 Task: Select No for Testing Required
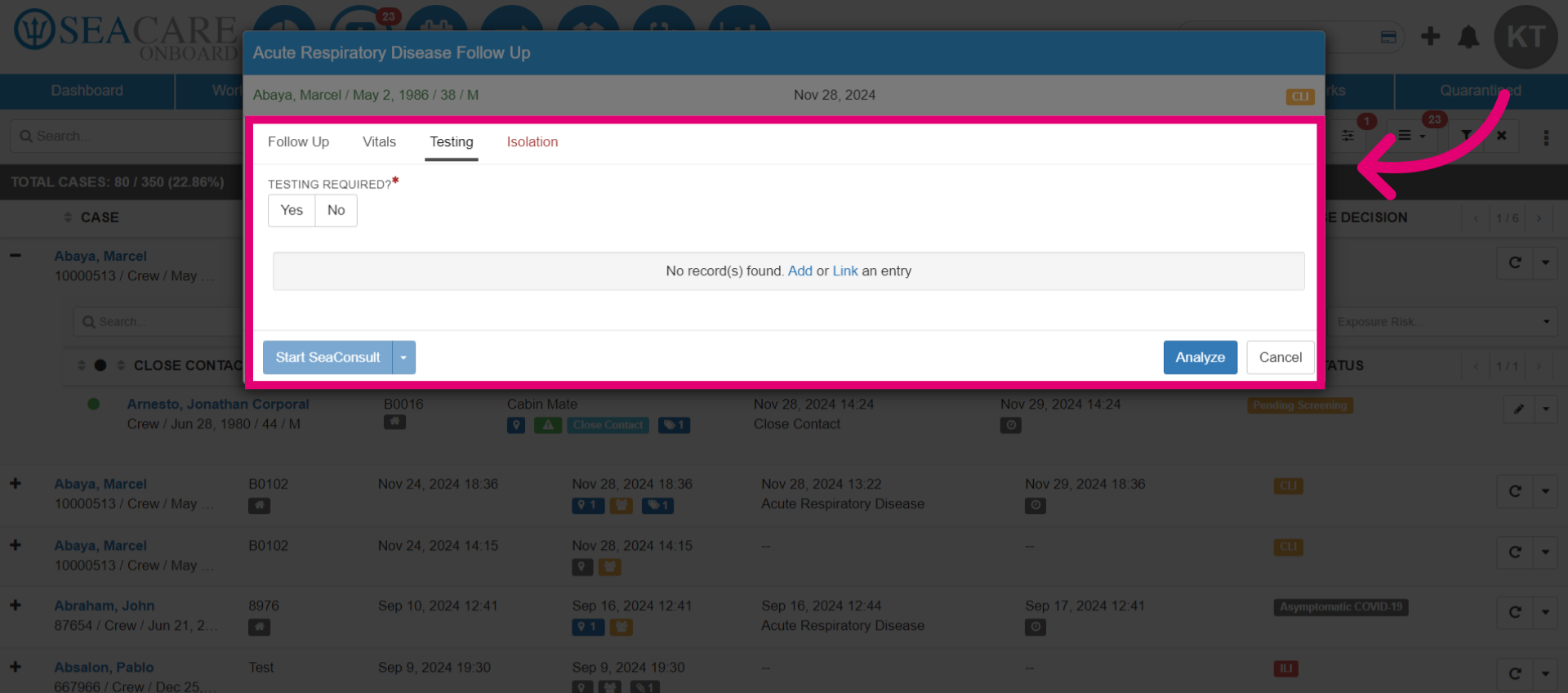336,210
